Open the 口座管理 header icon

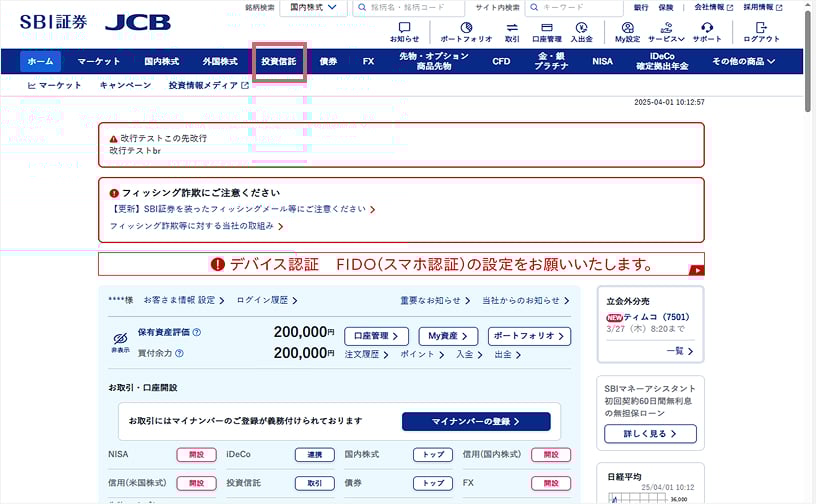pyautogui.click(x=546, y=32)
